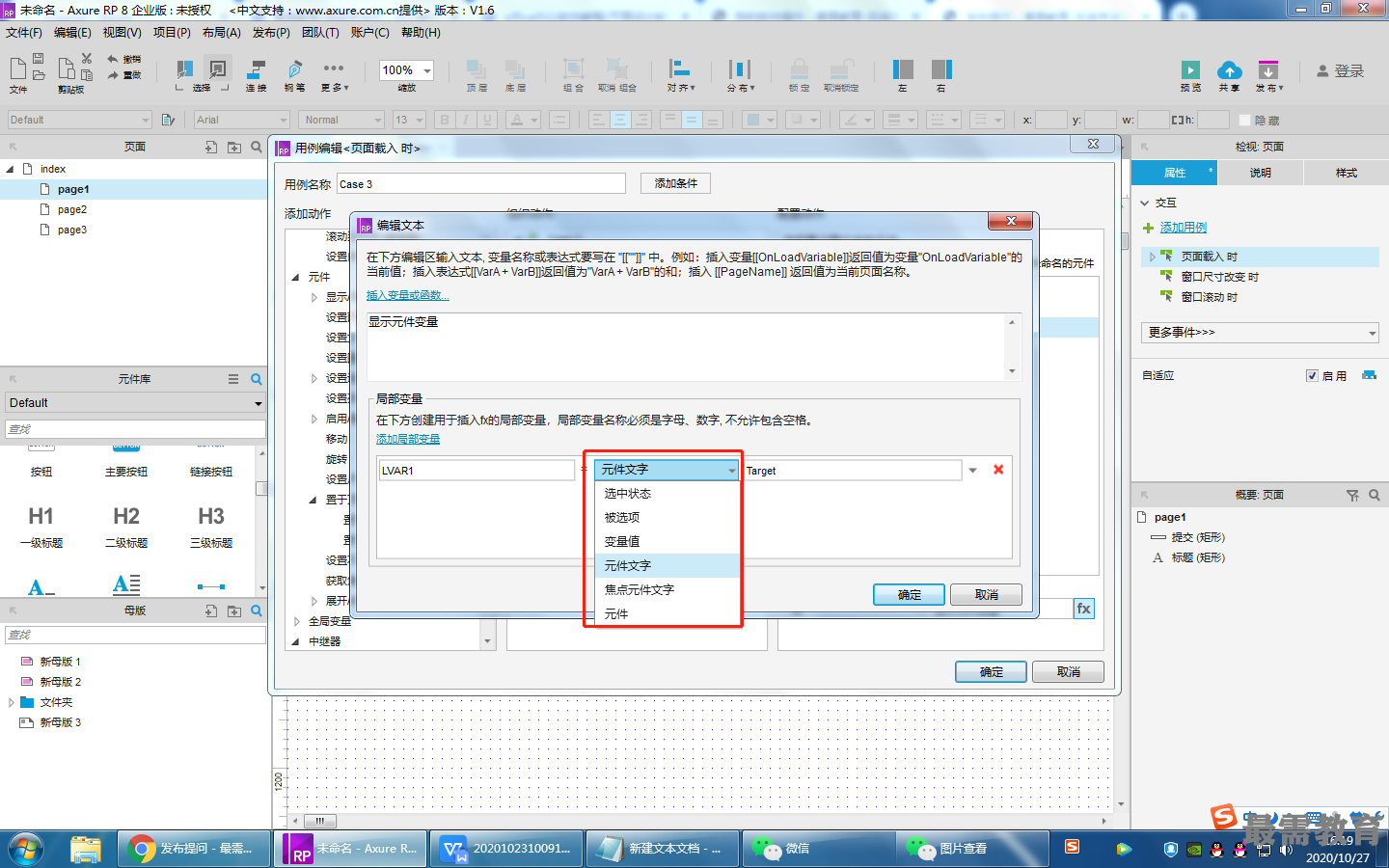Image resolution: width=1389 pixels, height=868 pixels.
Task: Click the 预览 preview icon
Action: [1190, 69]
